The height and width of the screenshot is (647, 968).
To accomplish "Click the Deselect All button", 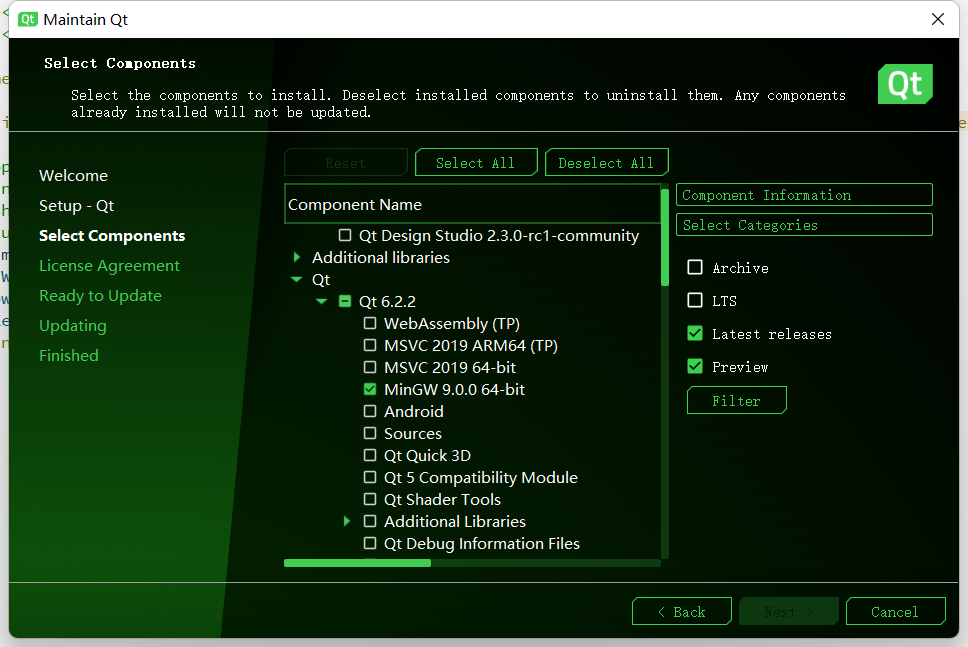I will pos(606,163).
